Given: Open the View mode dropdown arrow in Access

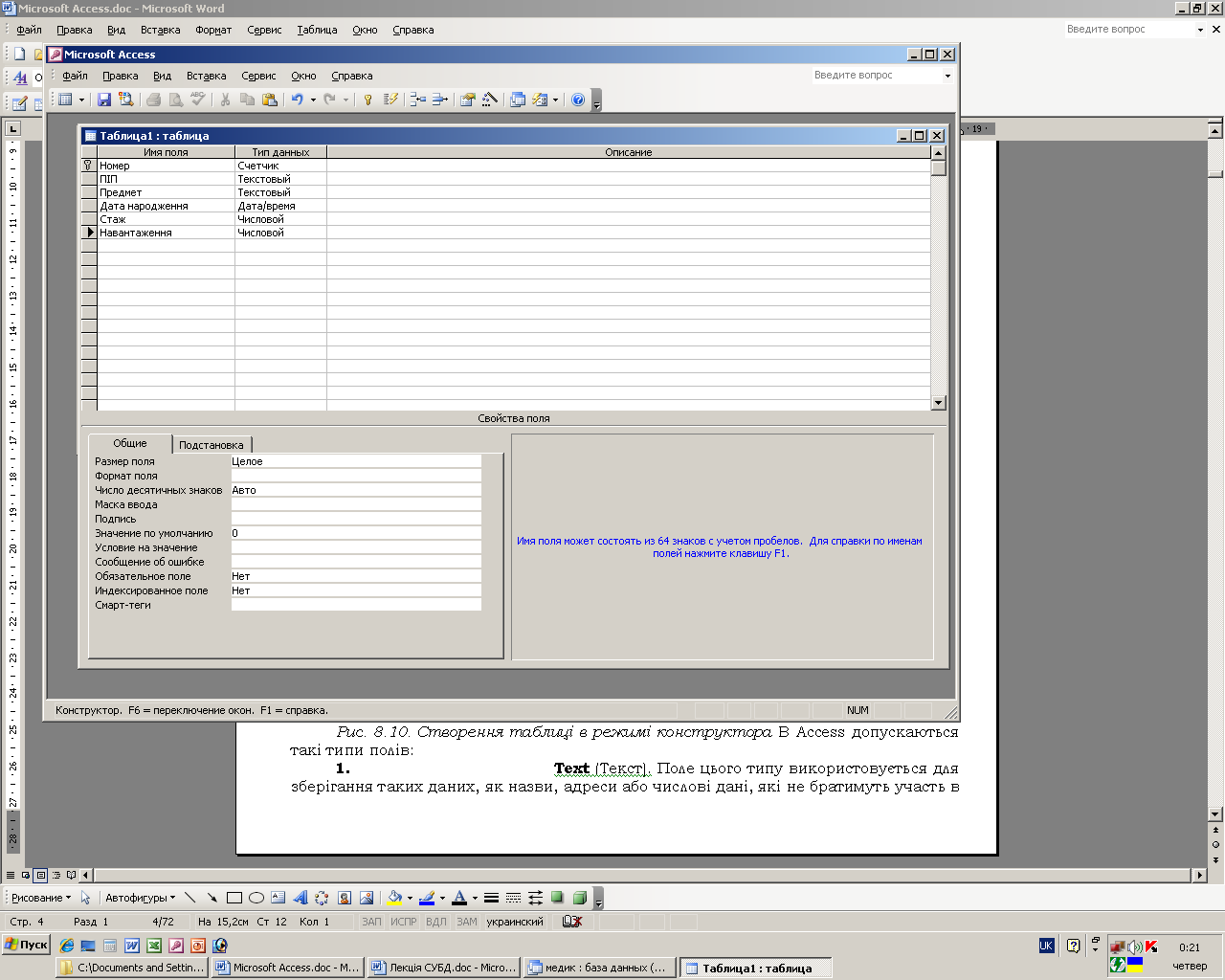Looking at the screenshot, I should click(x=81, y=100).
